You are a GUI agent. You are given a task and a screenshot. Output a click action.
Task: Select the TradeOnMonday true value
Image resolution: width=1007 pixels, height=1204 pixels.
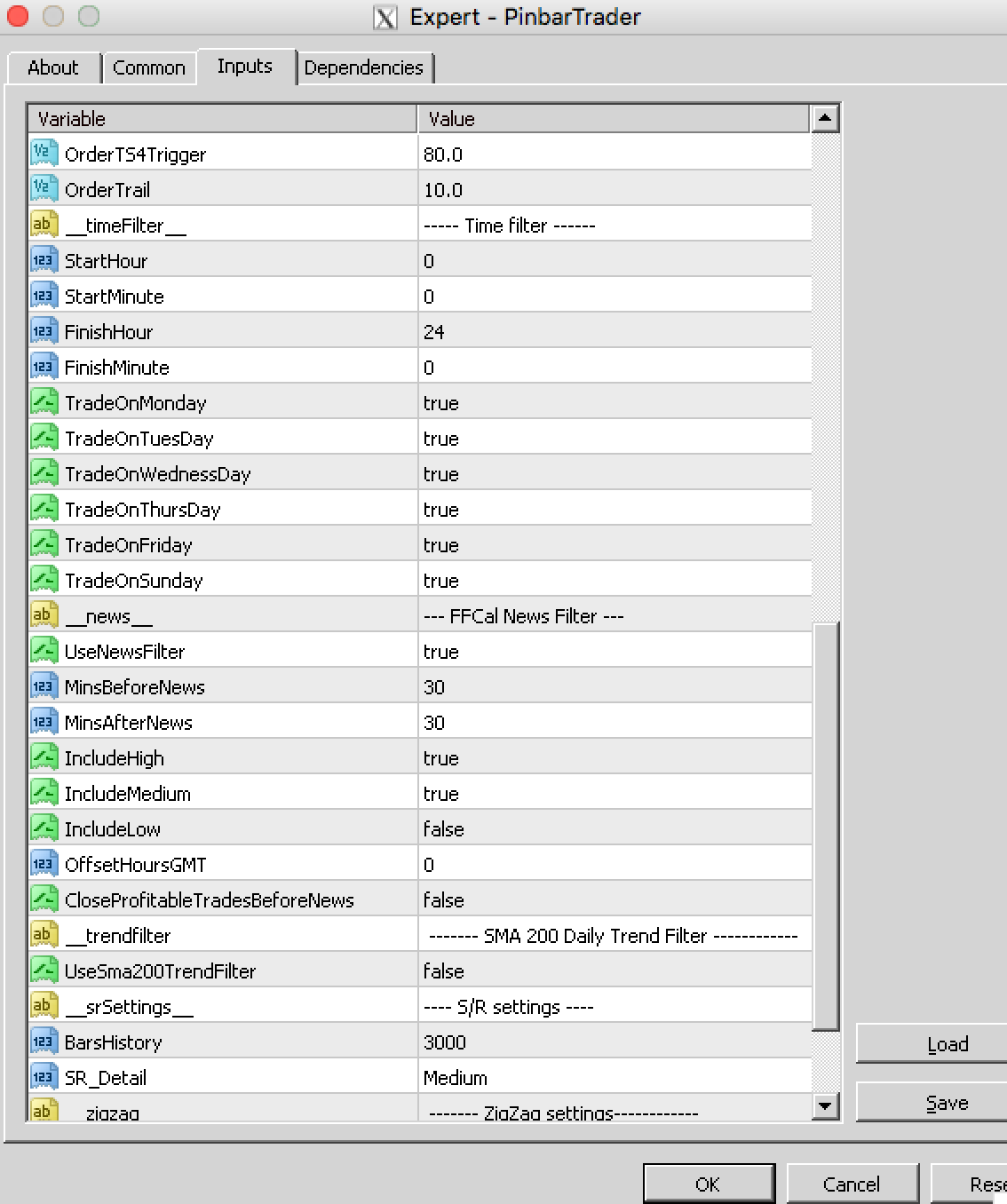point(441,403)
